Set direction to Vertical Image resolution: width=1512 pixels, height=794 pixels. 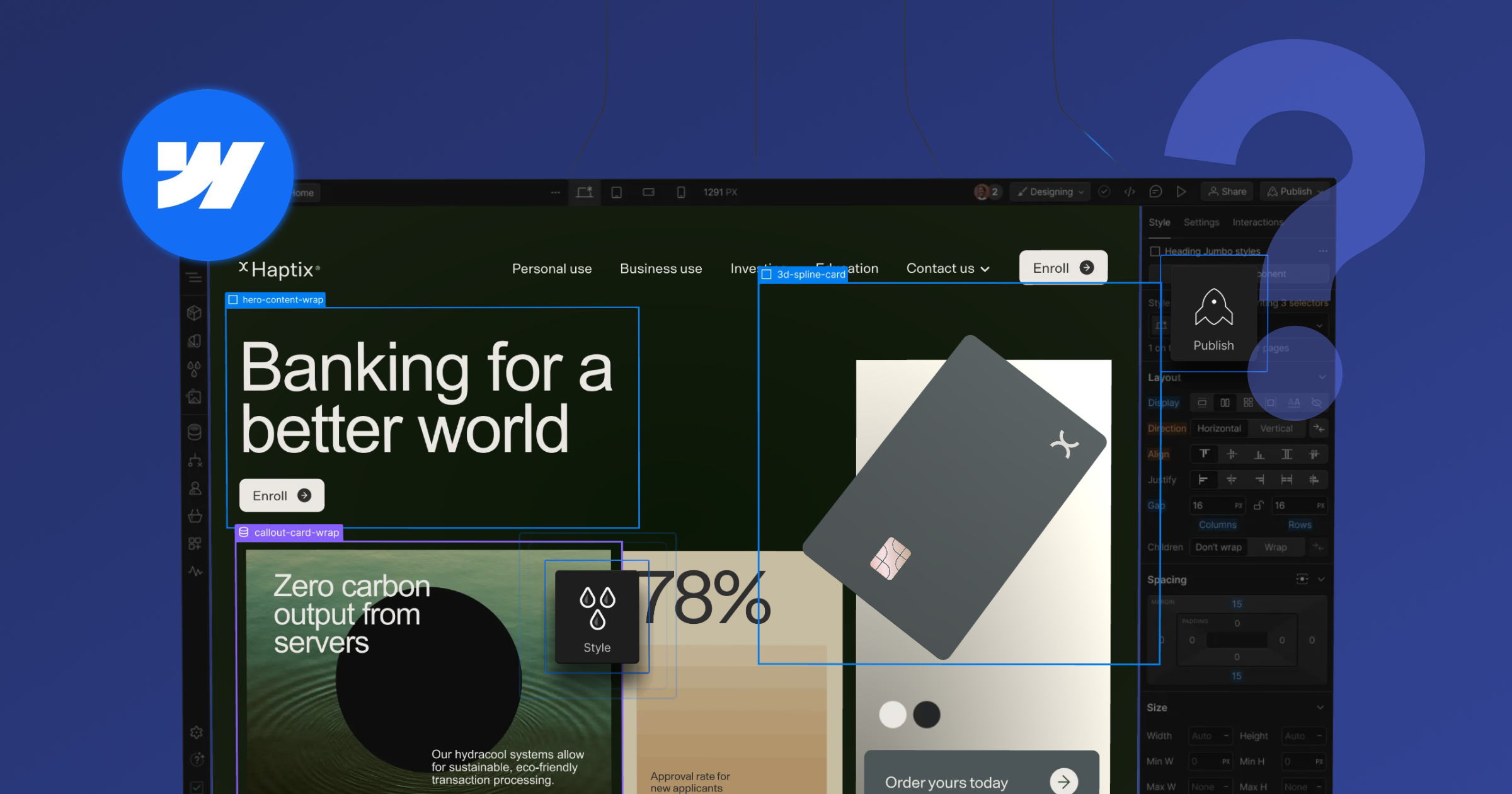click(1276, 429)
